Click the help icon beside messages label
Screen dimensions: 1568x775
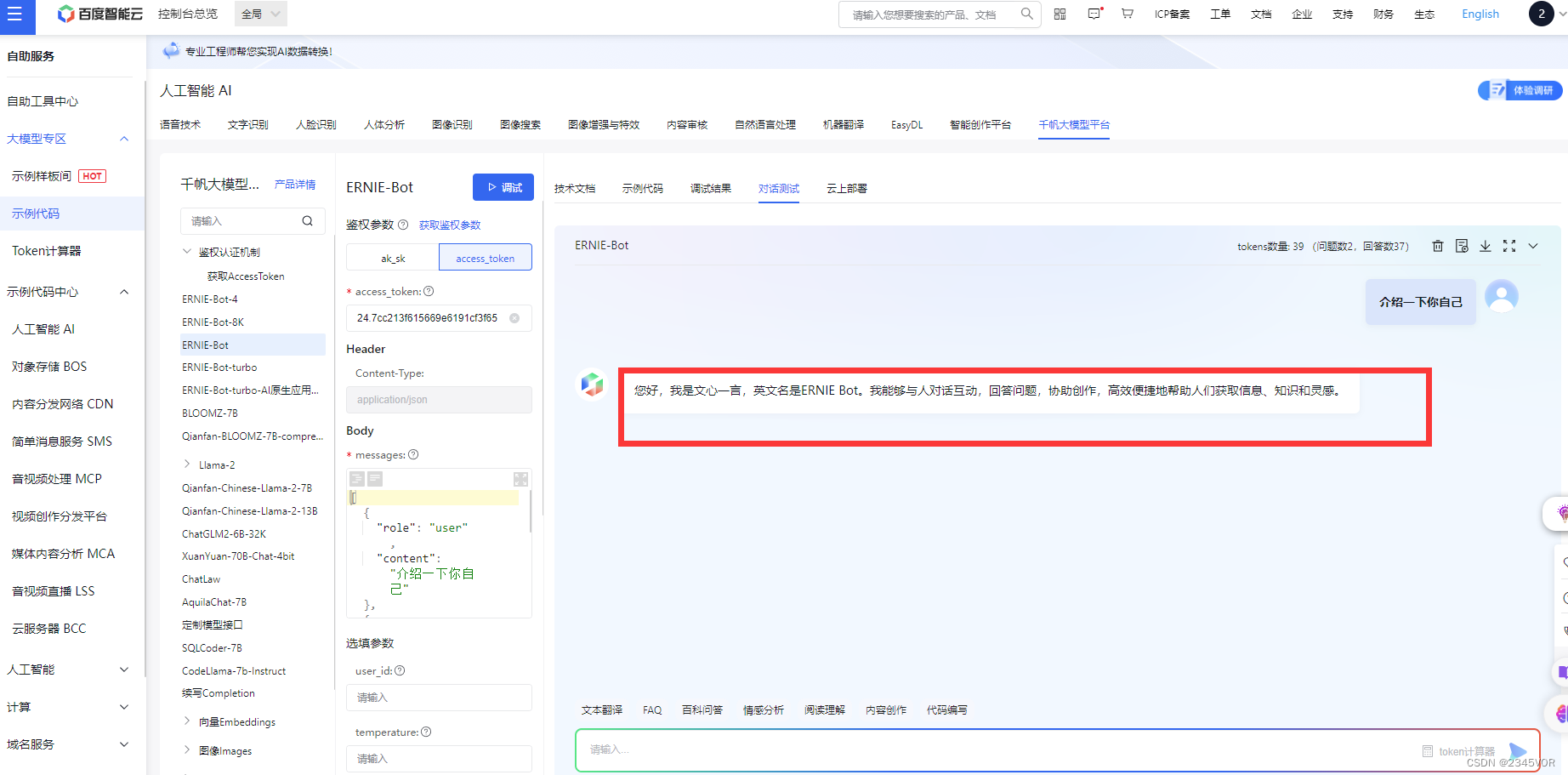click(x=413, y=454)
